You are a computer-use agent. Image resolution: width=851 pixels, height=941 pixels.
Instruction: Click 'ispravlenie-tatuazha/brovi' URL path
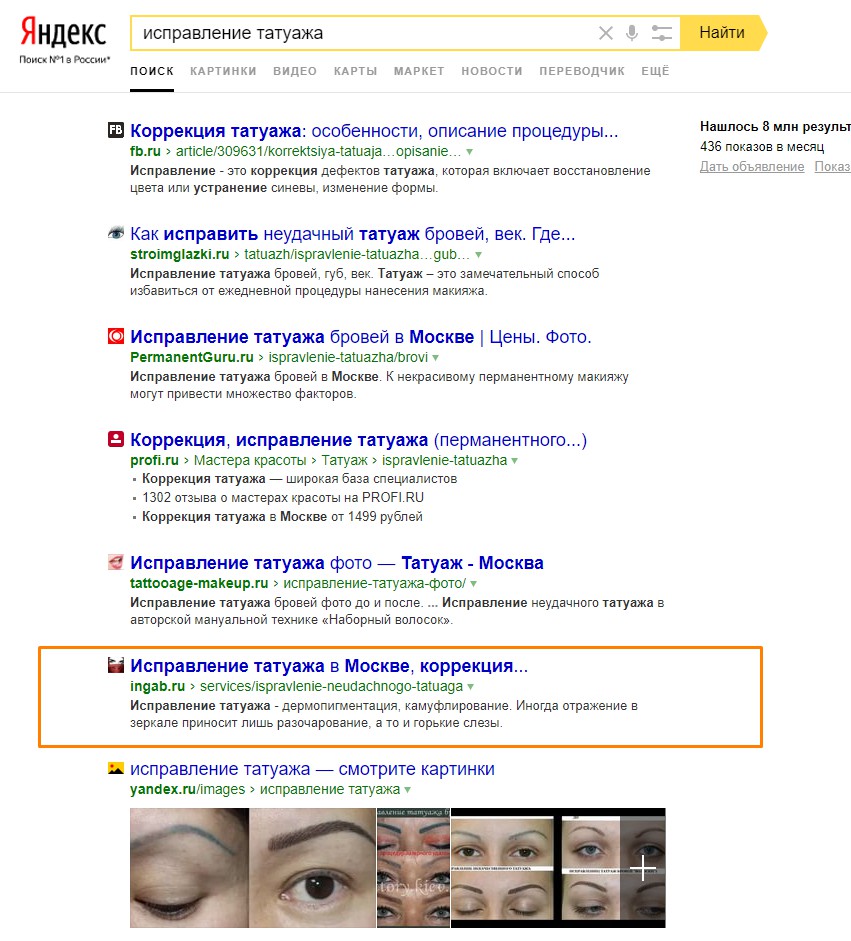tap(348, 358)
